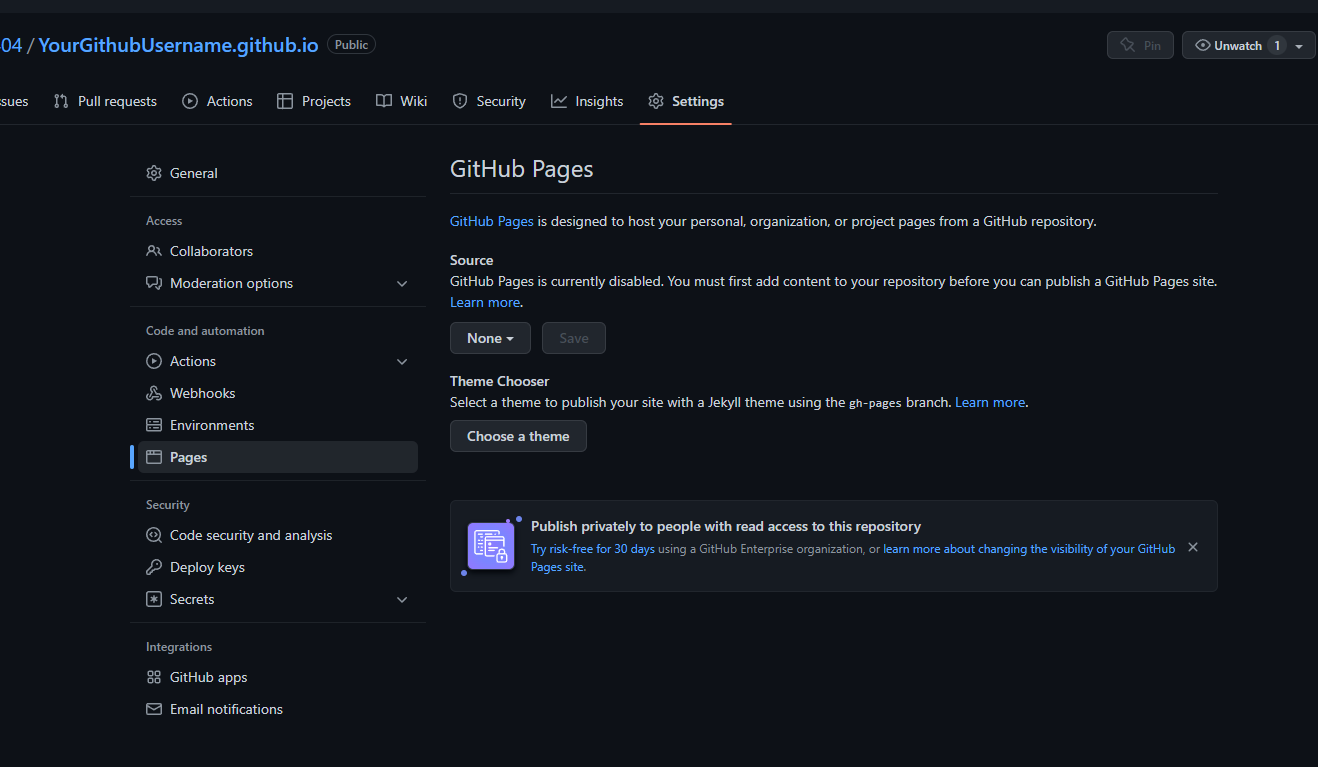This screenshot has height=767, width=1318.
Task: Open Email notifications settings
Action: (278, 709)
